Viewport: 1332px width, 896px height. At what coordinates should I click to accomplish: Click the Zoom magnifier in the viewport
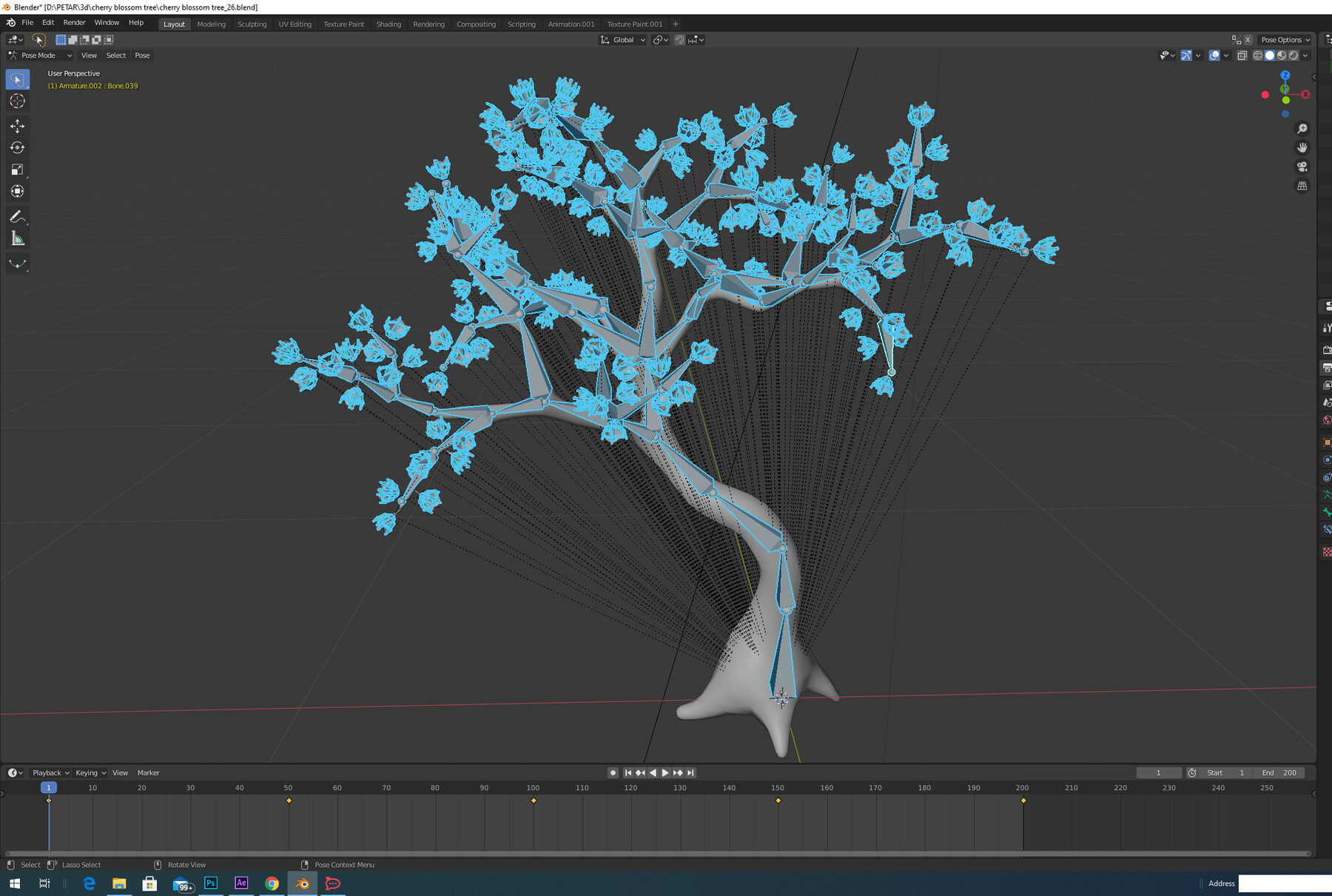(1303, 127)
